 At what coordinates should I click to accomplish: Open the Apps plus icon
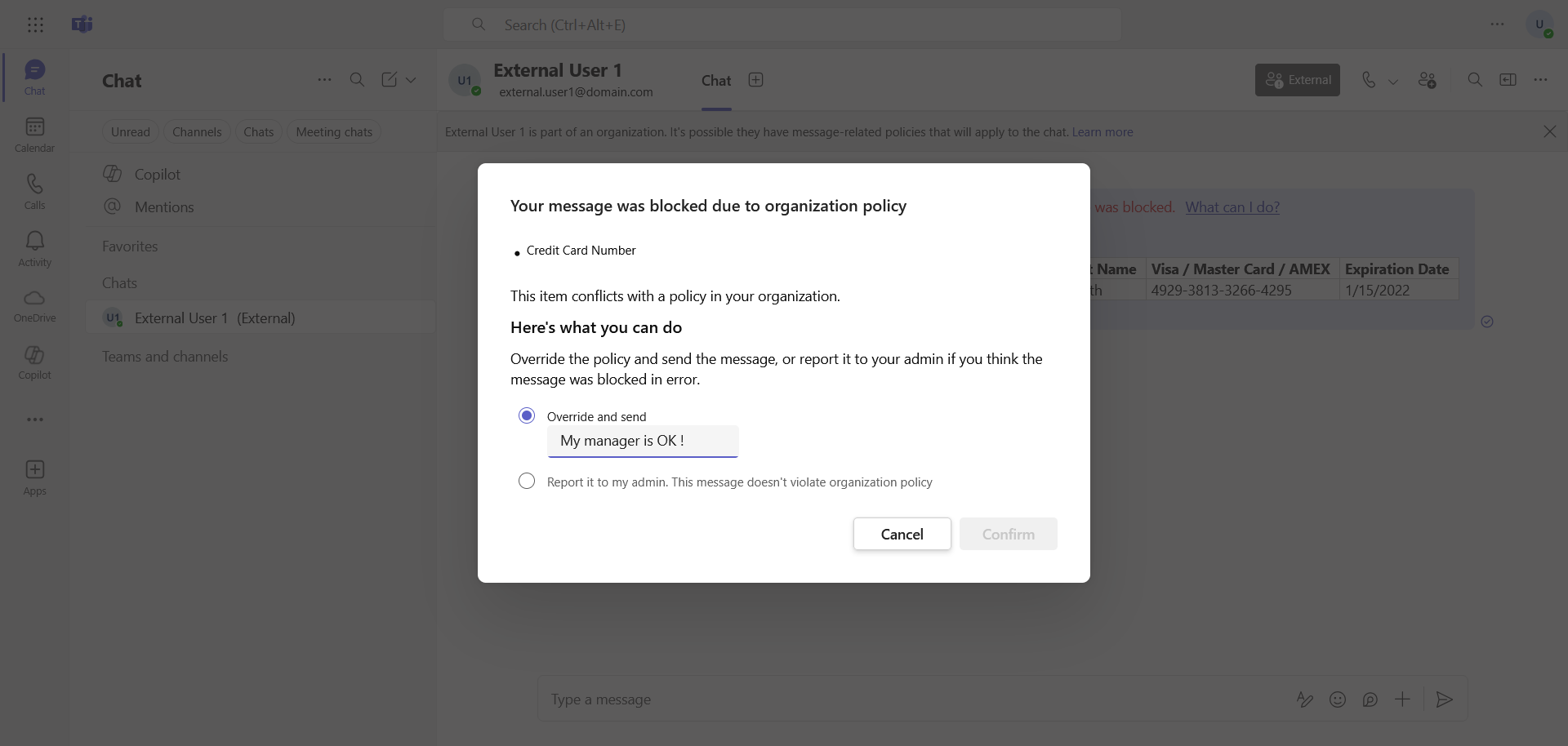tap(34, 477)
